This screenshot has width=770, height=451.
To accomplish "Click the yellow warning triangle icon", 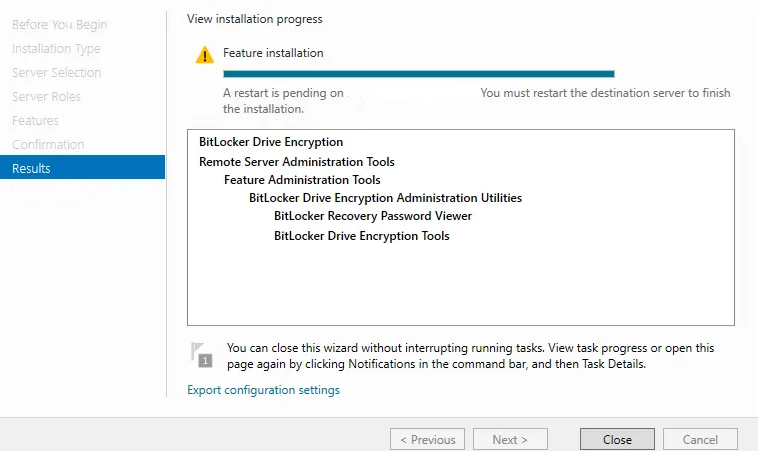I will point(205,55).
